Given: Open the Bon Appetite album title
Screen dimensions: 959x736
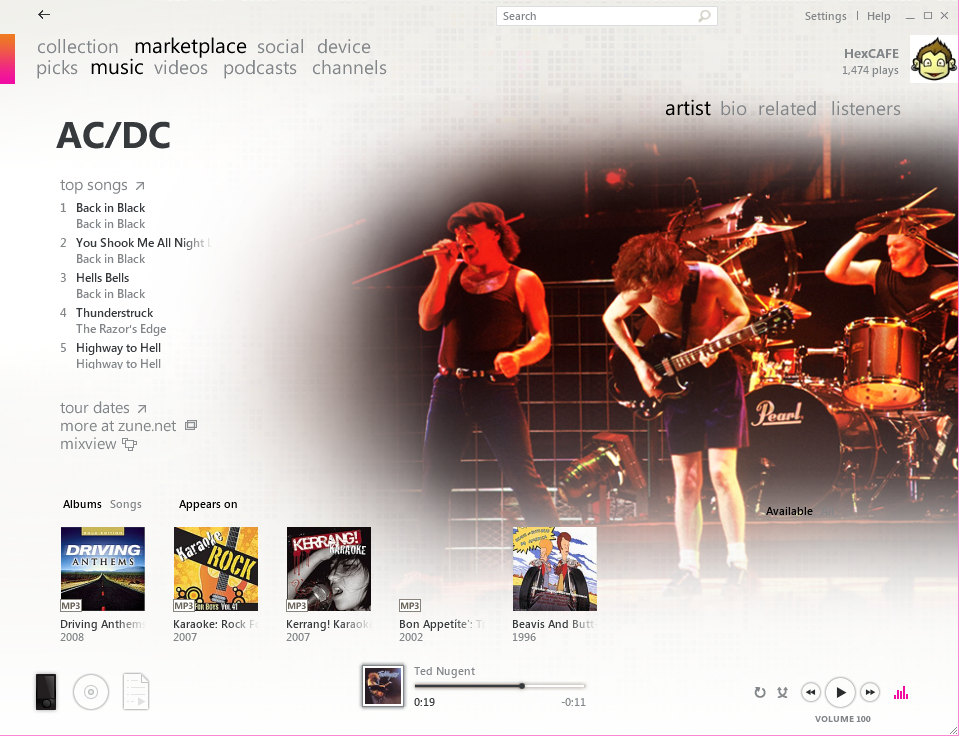Looking at the screenshot, I should coord(442,624).
